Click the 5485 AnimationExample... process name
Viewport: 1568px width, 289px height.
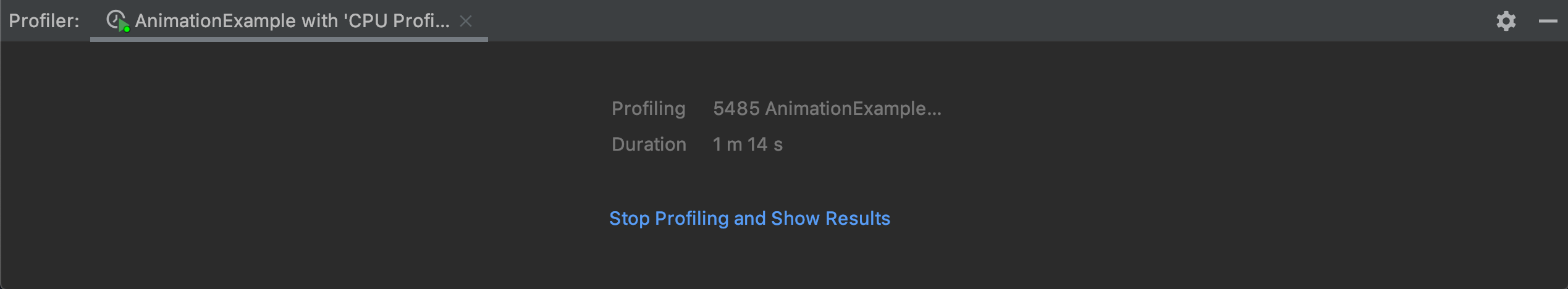coord(827,109)
